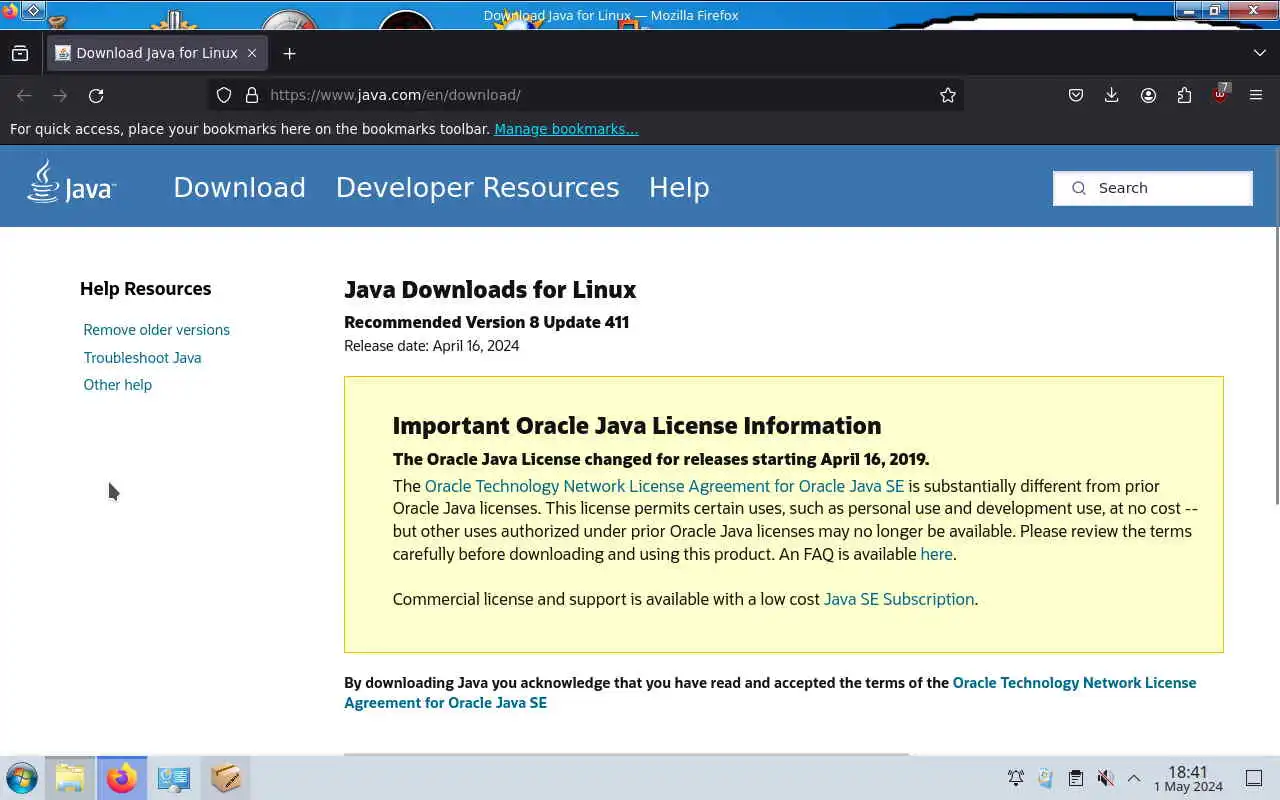This screenshot has height=800, width=1280.
Task: Open license agreement link below yellow box
Action: [x=770, y=692]
